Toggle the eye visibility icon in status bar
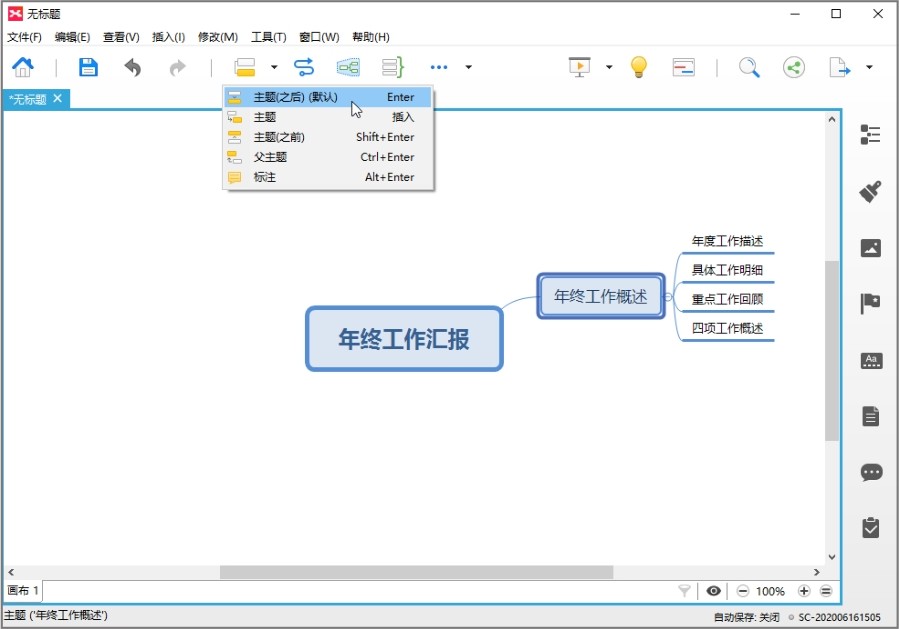Screen dimensions: 899x629 click(x=713, y=591)
